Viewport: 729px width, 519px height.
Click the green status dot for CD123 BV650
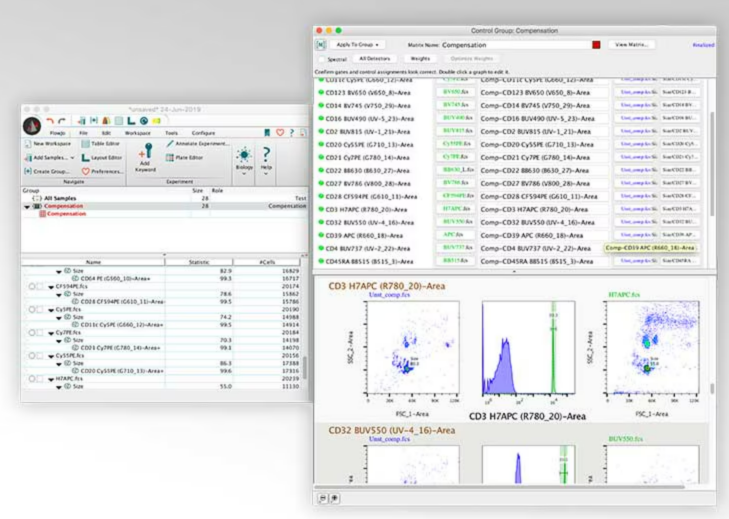click(x=321, y=93)
